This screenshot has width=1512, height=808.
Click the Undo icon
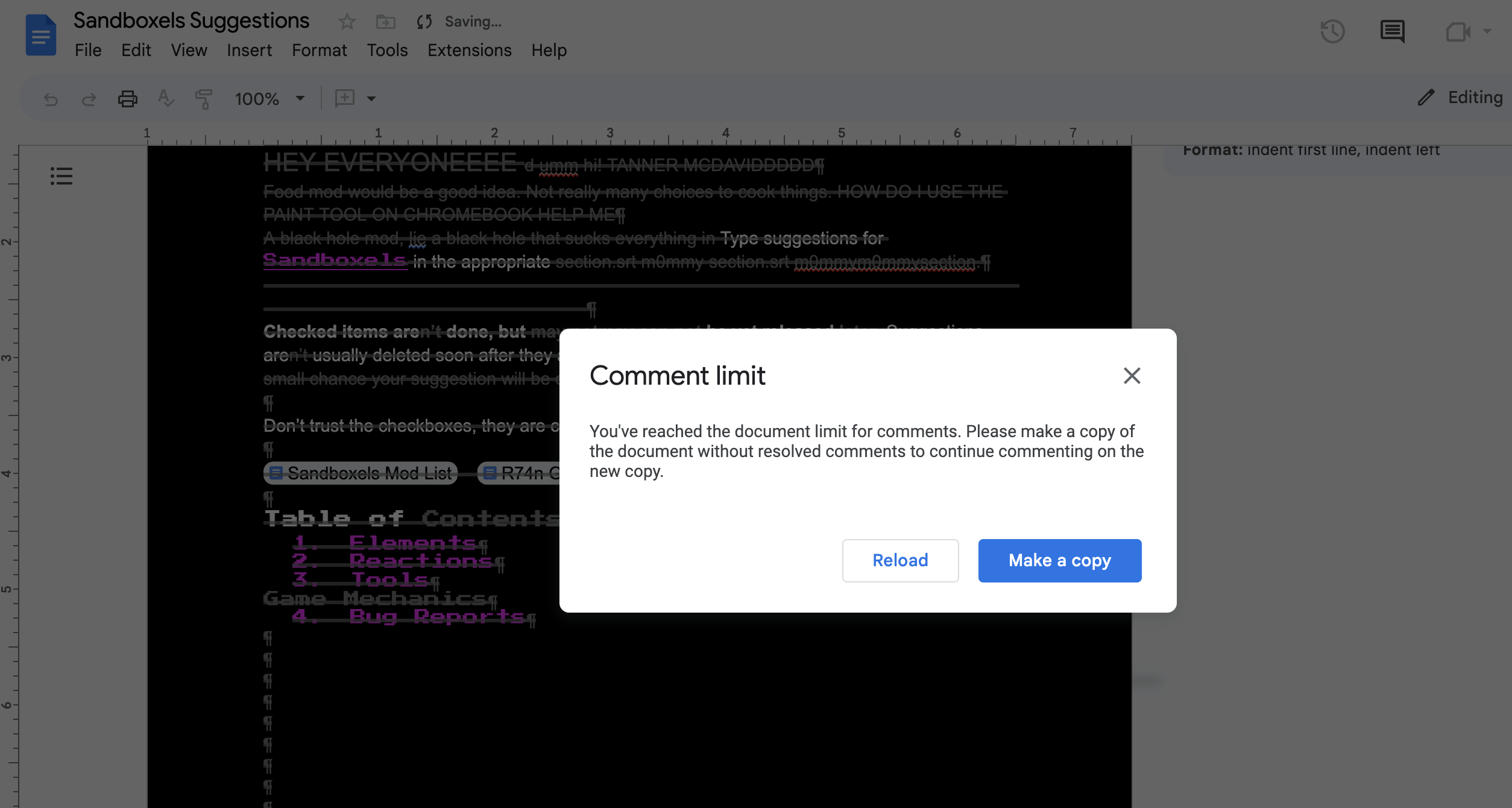(51, 98)
